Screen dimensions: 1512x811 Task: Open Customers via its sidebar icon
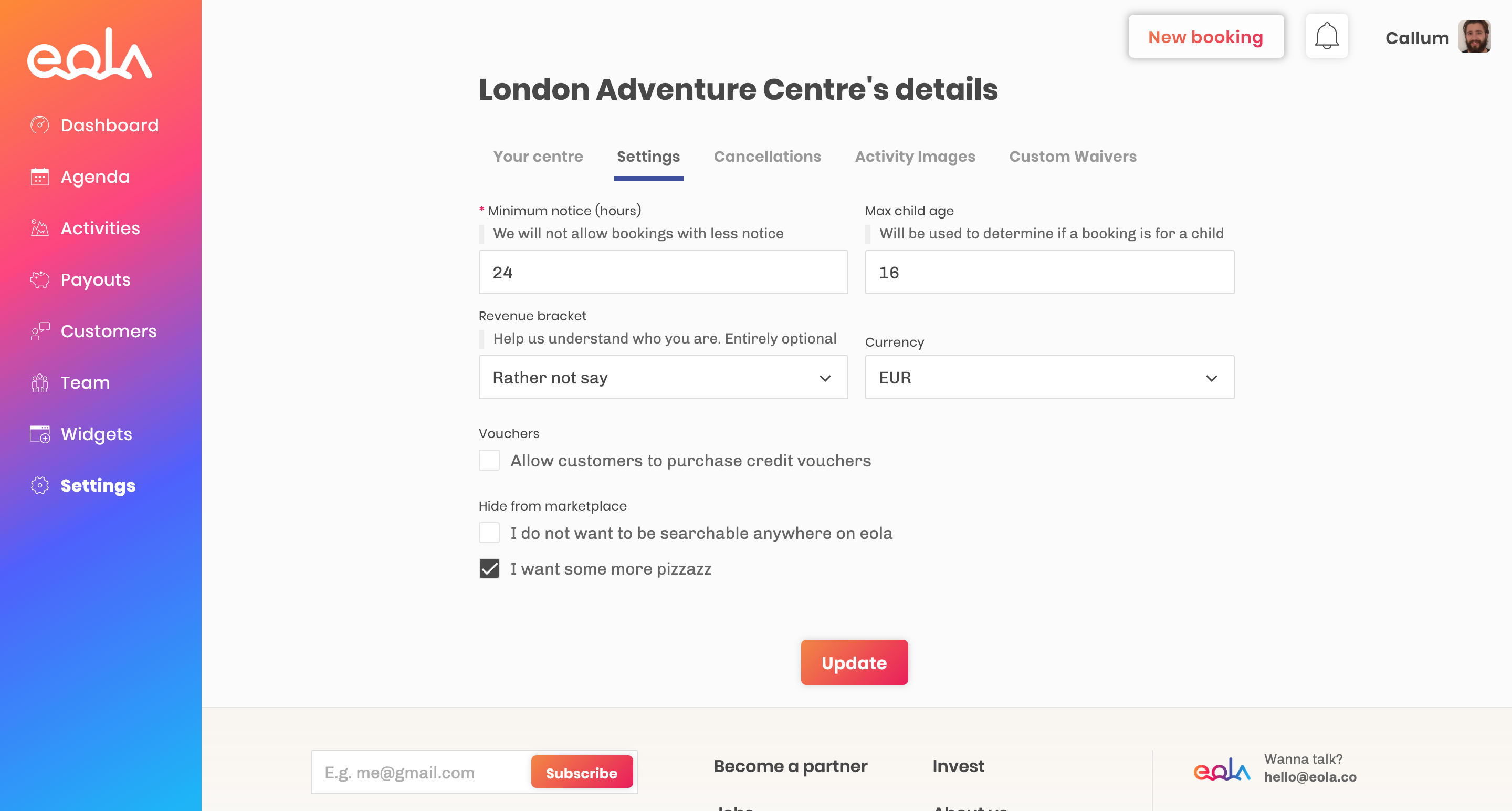[40, 331]
